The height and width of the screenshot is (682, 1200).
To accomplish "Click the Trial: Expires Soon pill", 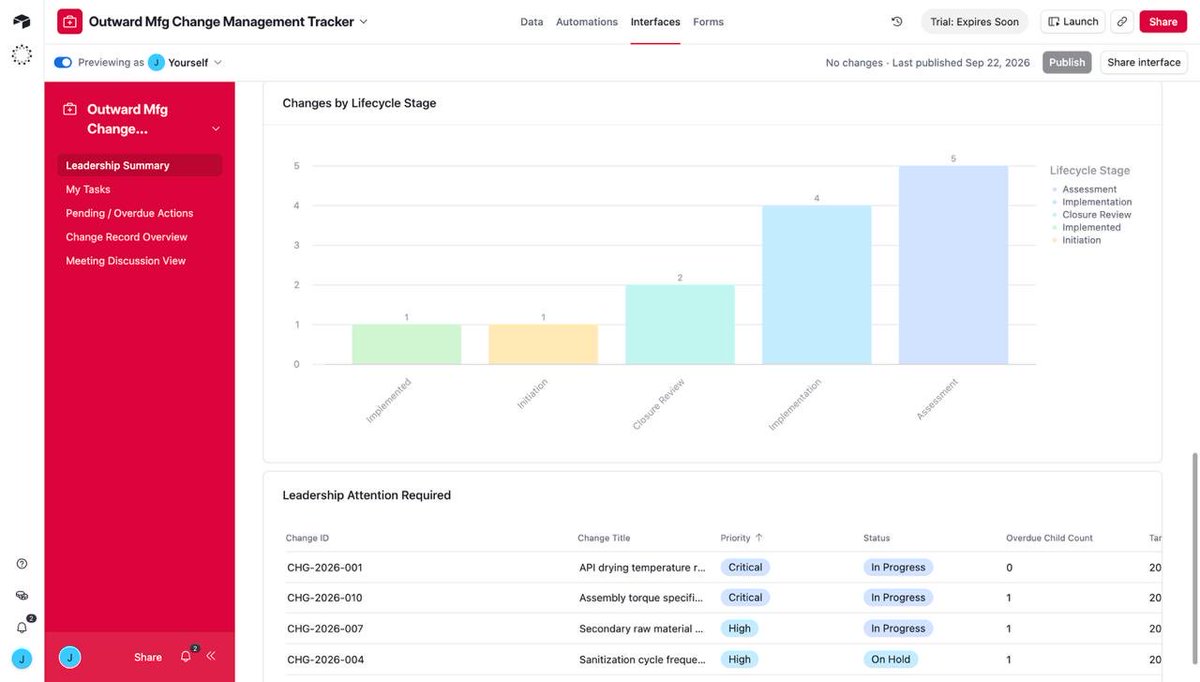I will click(975, 22).
